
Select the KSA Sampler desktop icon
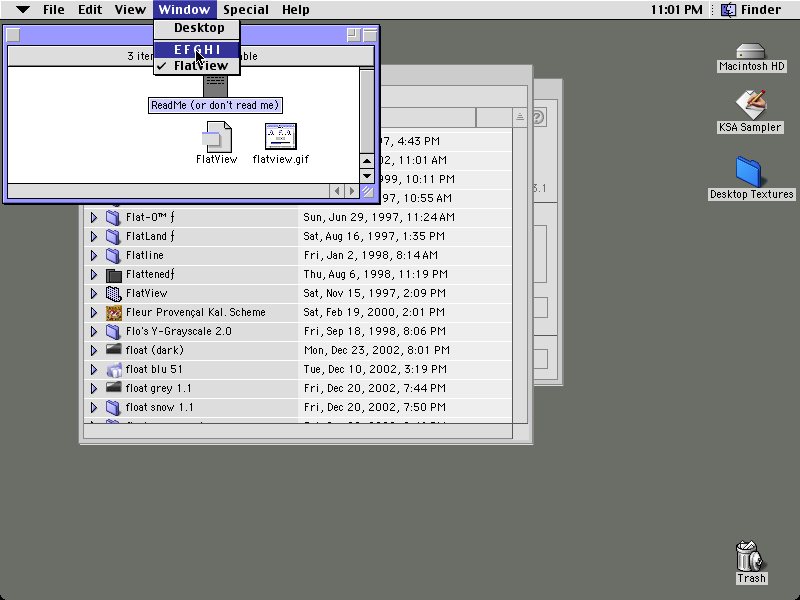click(x=751, y=105)
